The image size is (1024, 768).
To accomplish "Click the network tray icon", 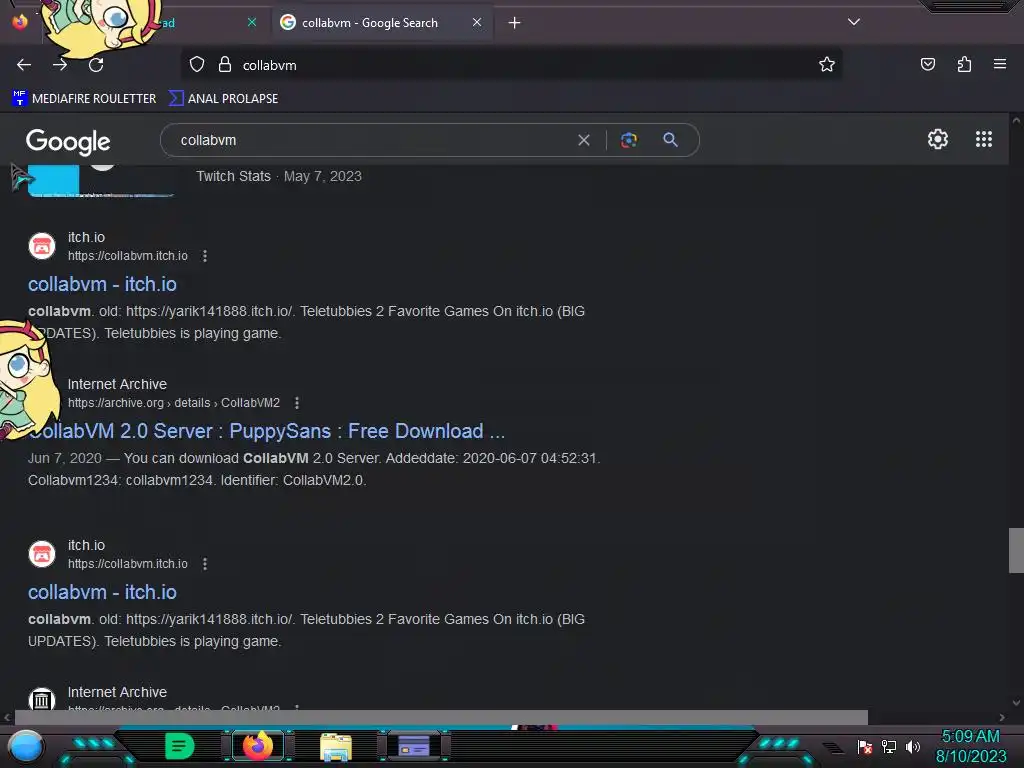I will (x=889, y=746).
